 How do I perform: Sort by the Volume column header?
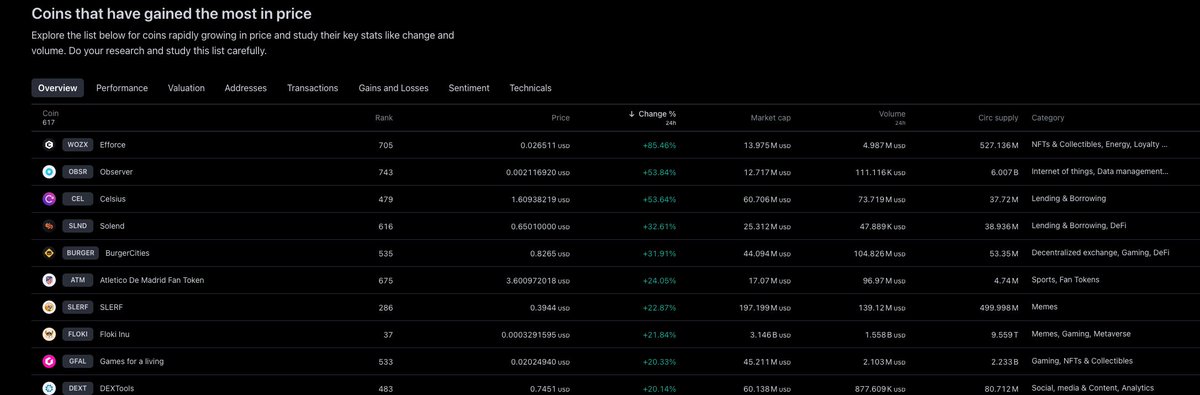pyautogui.click(x=892, y=114)
